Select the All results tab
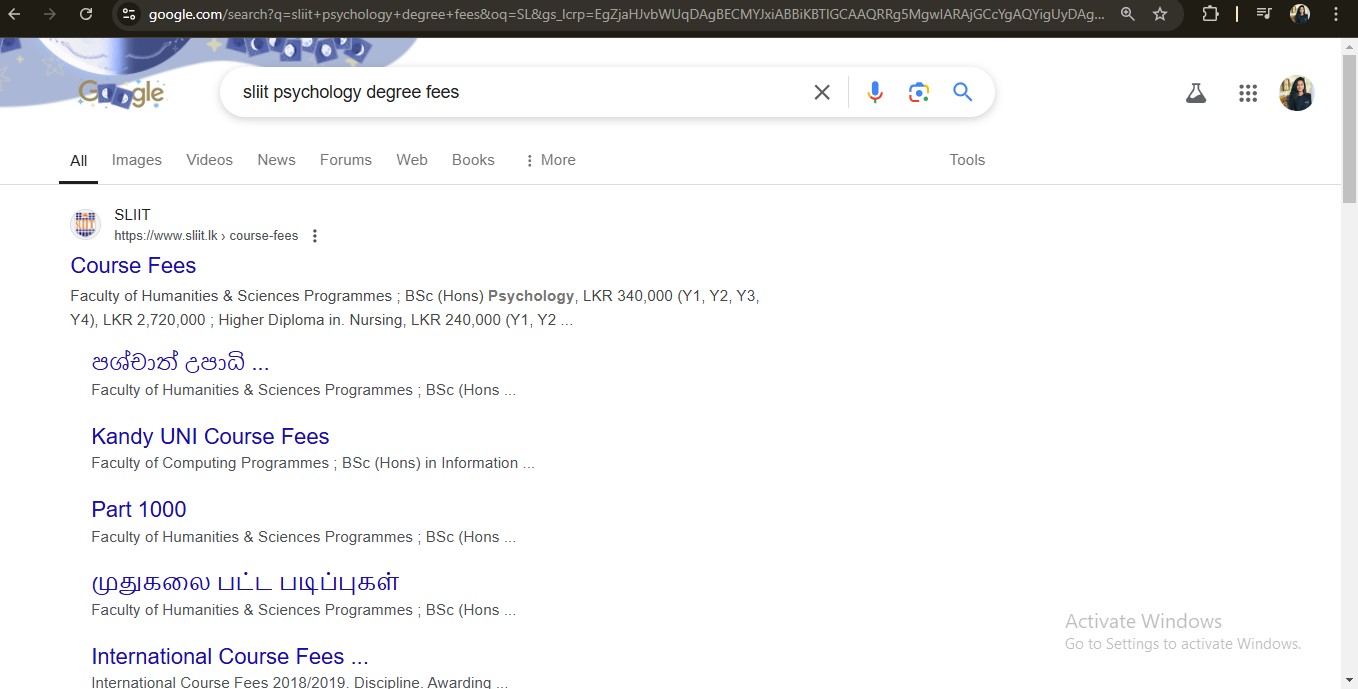The image size is (1358, 689). (79, 160)
